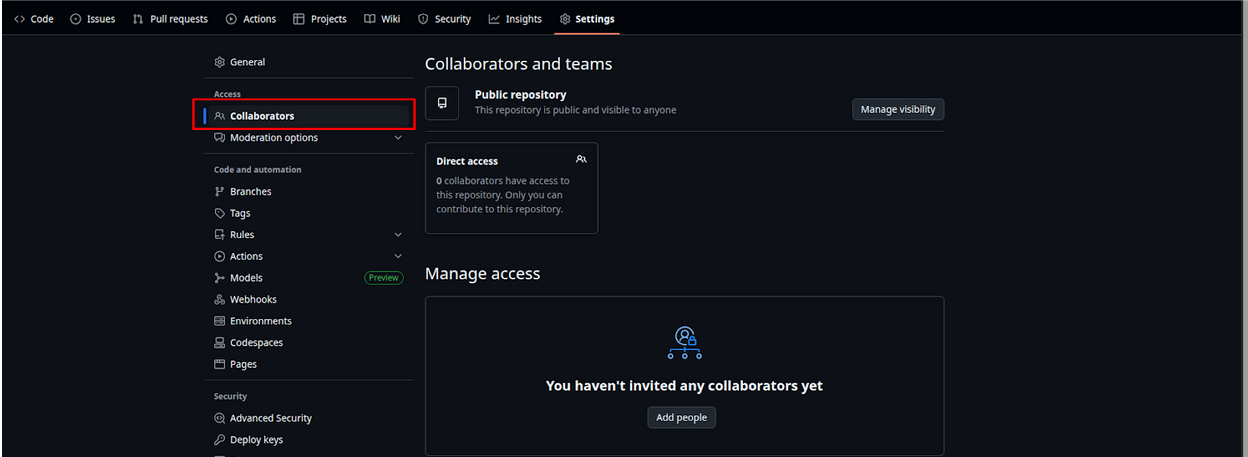
Task: Expand the Moderation options chevron
Action: point(398,138)
